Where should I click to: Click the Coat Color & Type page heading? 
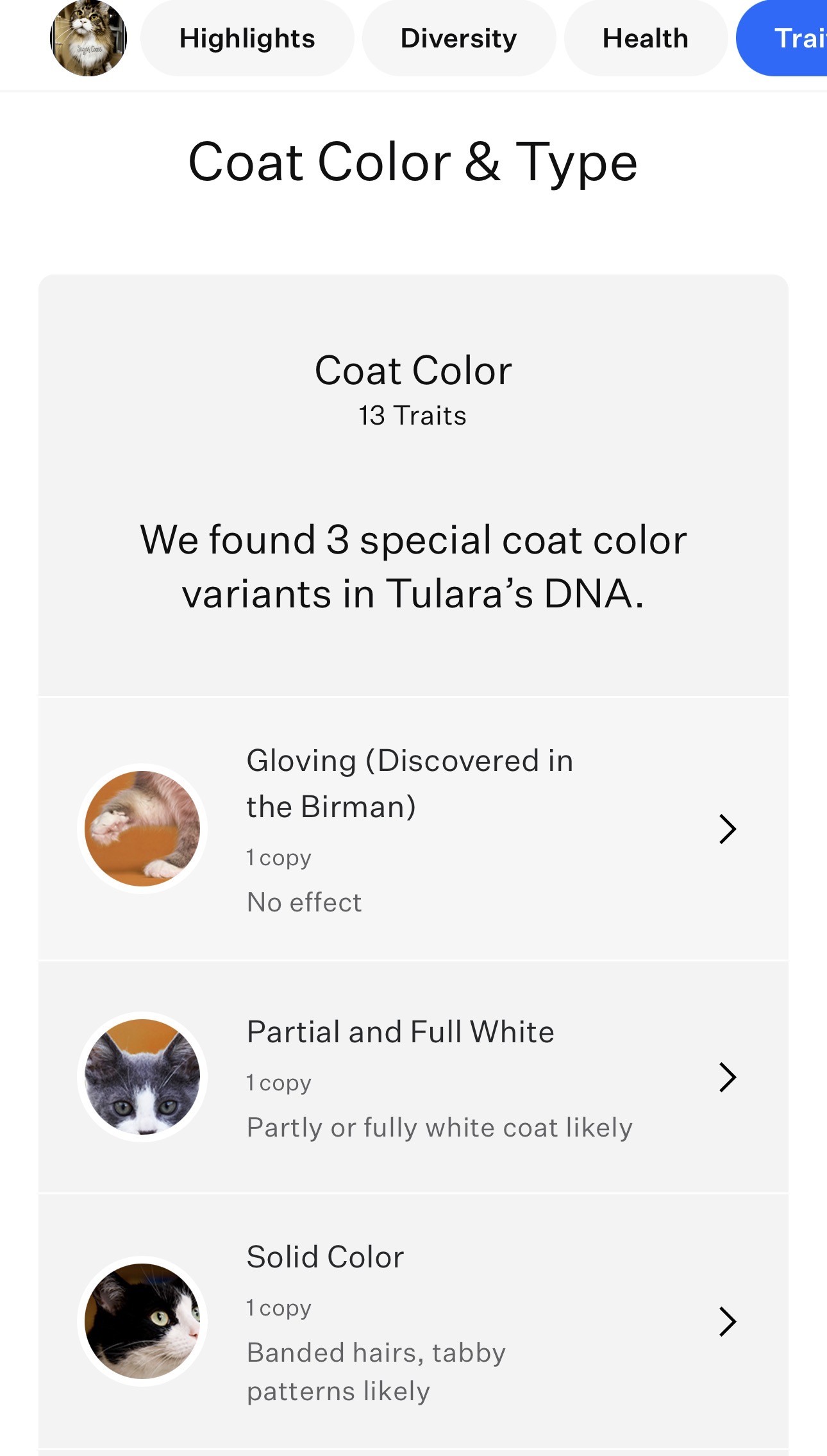click(x=413, y=162)
